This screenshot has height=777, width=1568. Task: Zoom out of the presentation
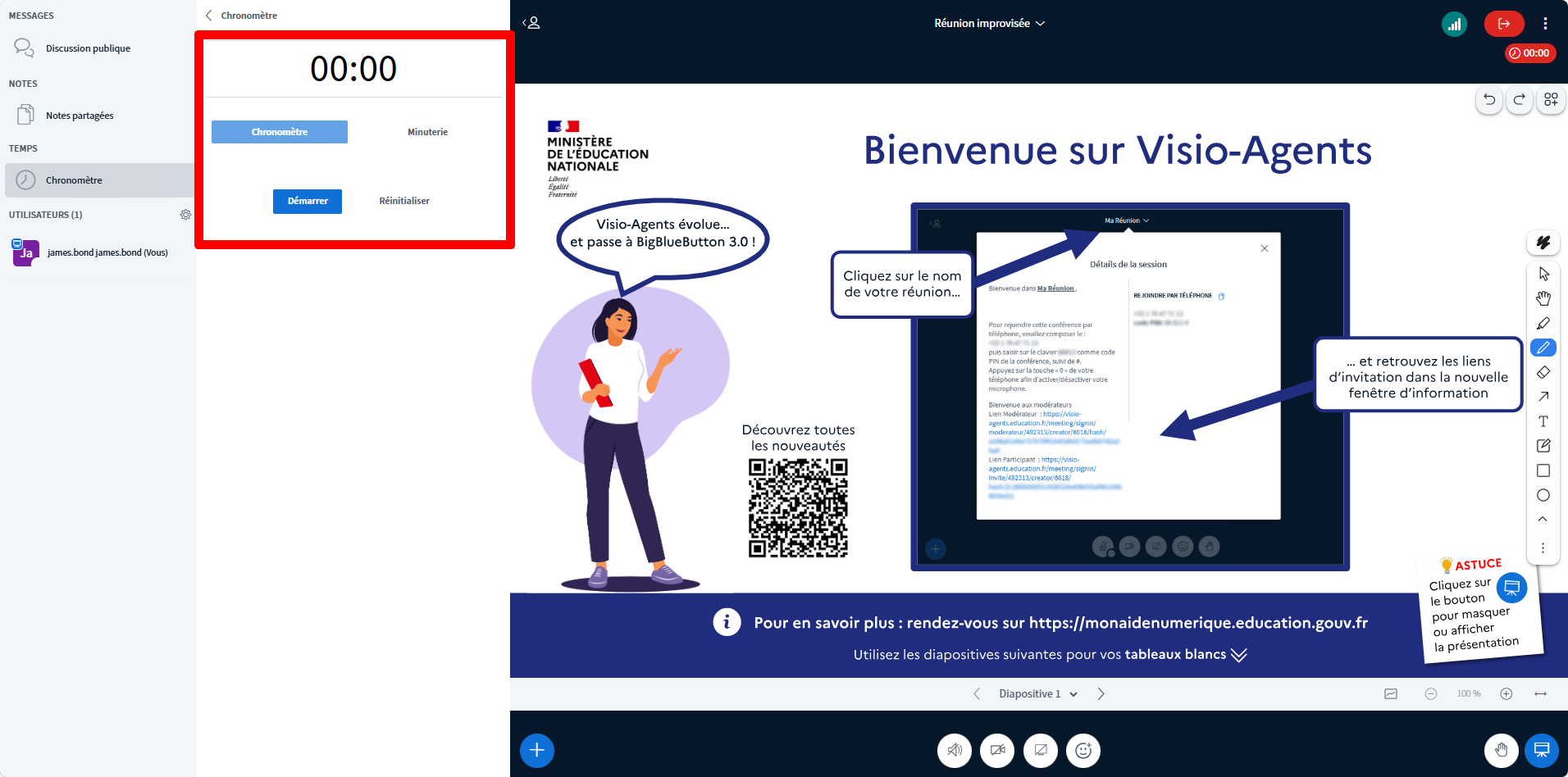(x=1431, y=693)
